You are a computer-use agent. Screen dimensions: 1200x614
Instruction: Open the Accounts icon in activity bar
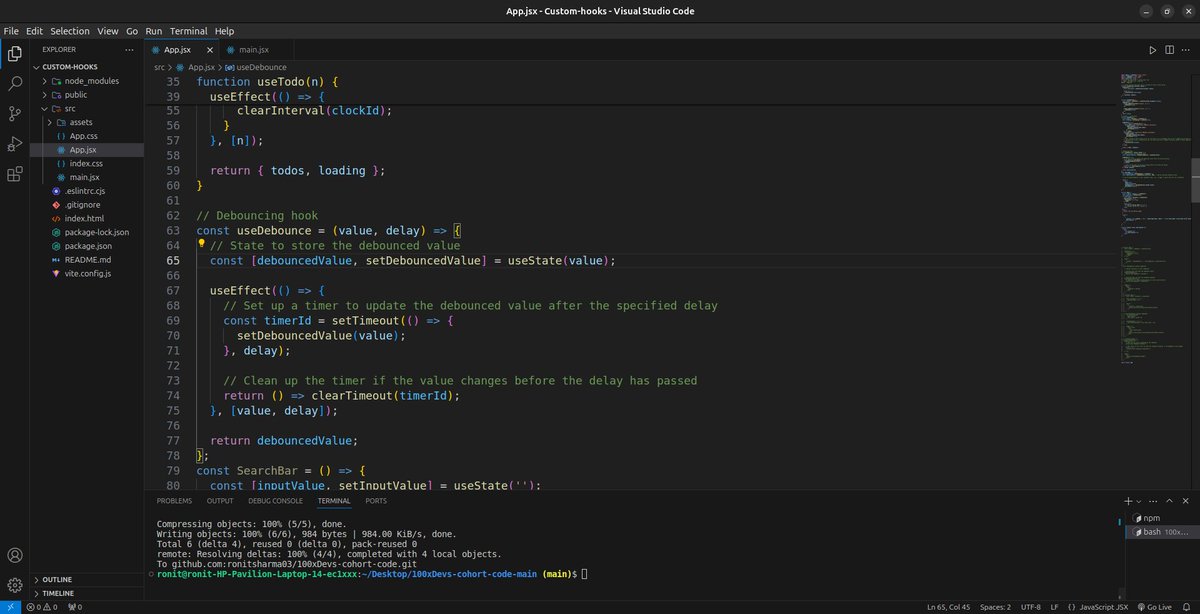pyautogui.click(x=15, y=555)
